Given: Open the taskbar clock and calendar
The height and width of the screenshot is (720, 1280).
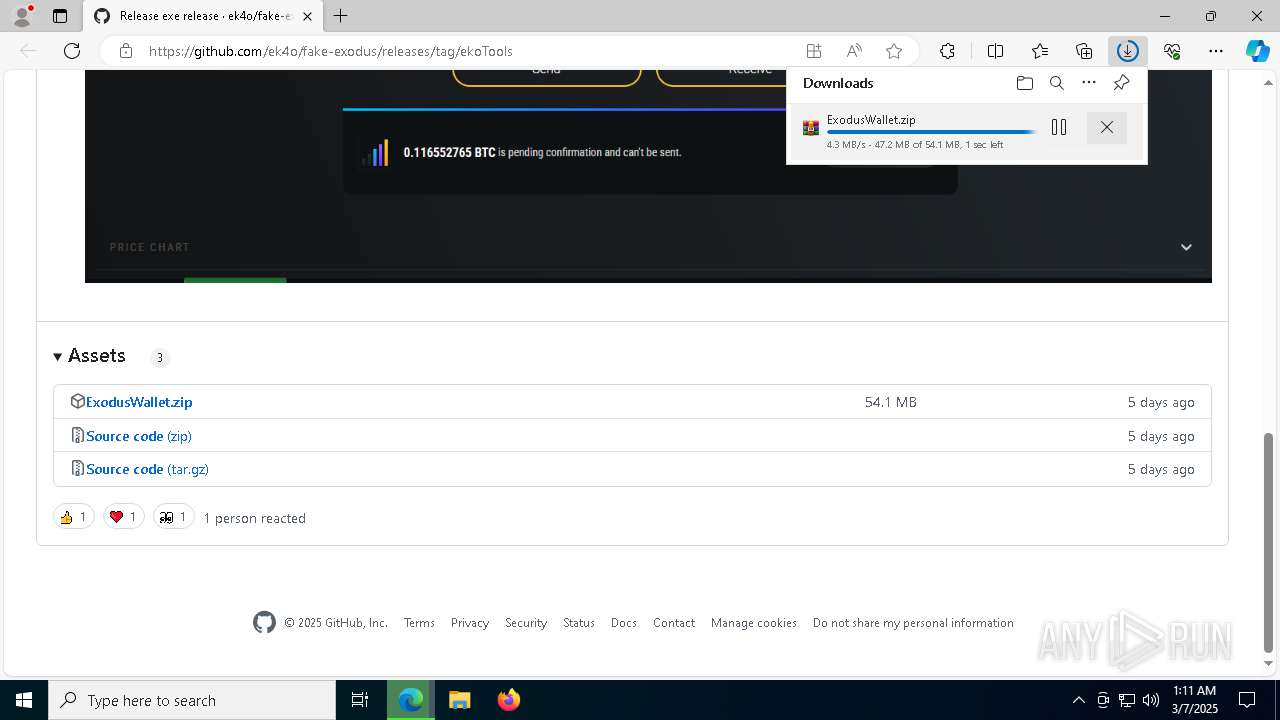Looking at the screenshot, I should (x=1194, y=700).
